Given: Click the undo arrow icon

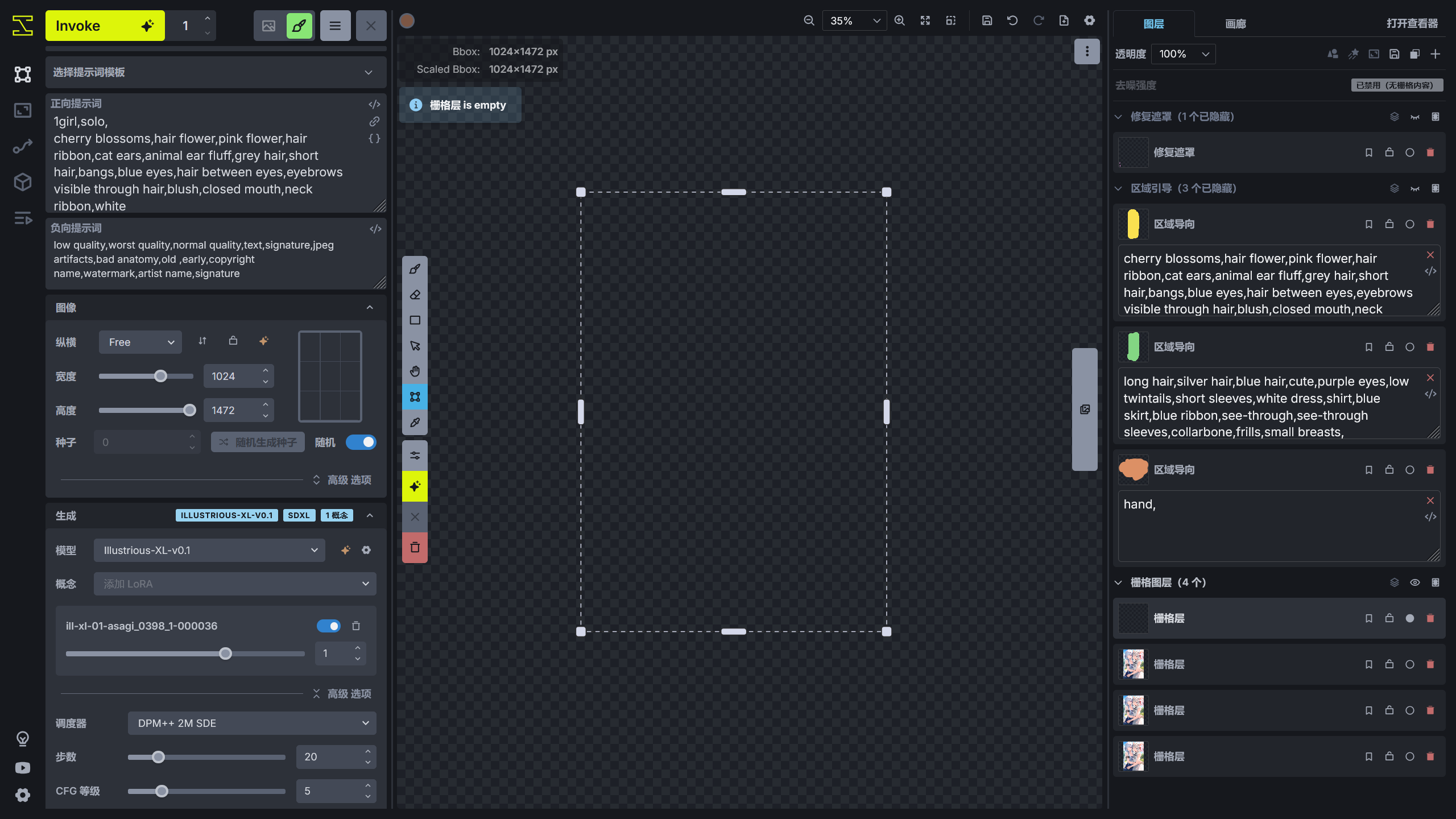Looking at the screenshot, I should coord(1012,20).
